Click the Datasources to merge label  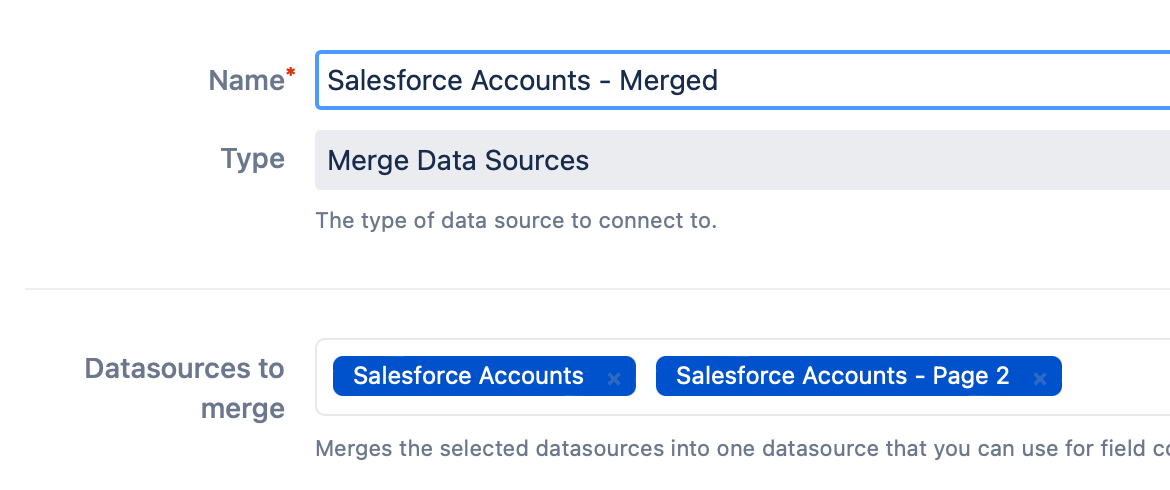click(x=185, y=388)
